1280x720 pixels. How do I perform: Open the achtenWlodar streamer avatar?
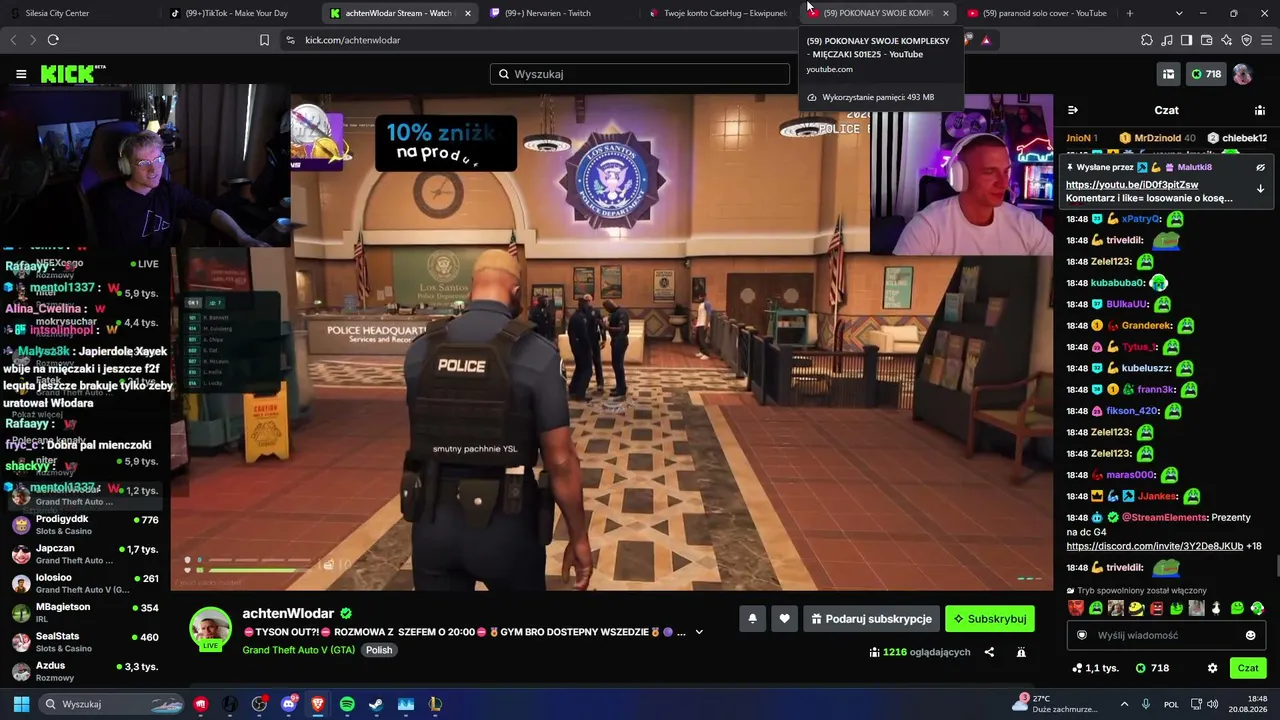click(x=211, y=629)
